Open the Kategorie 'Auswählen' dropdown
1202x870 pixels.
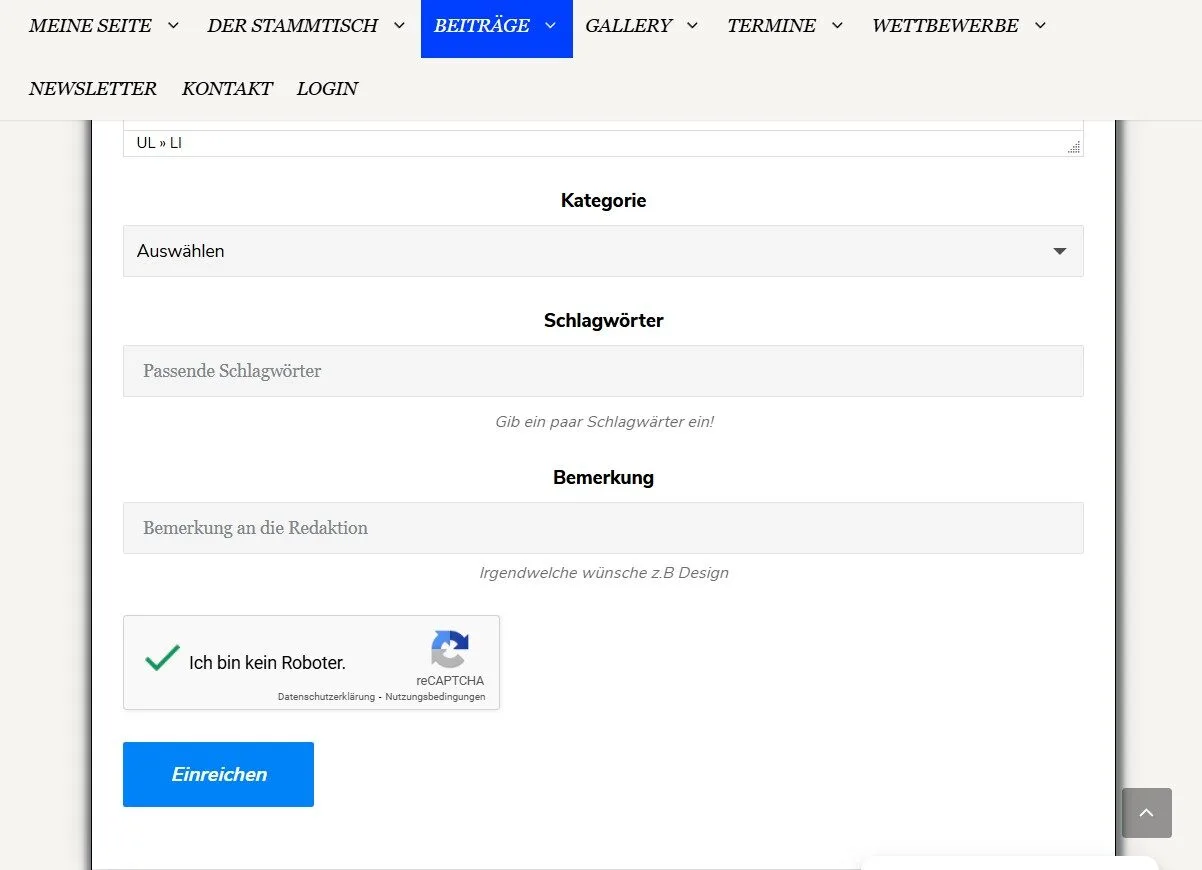[x=603, y=251]
